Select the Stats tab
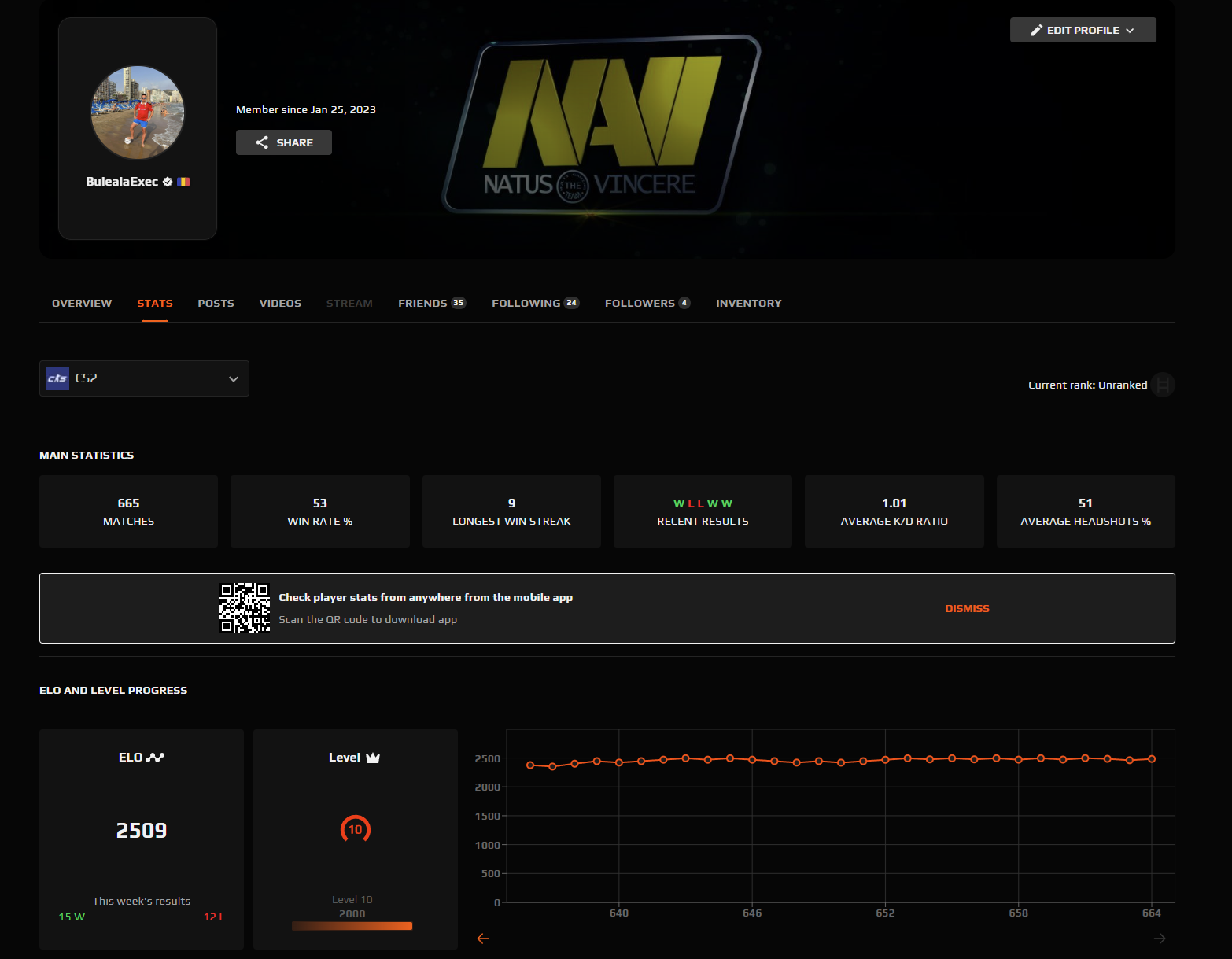Image resolution: width=1232 pixels, height=959 pixels. click(x=155, y=303)
